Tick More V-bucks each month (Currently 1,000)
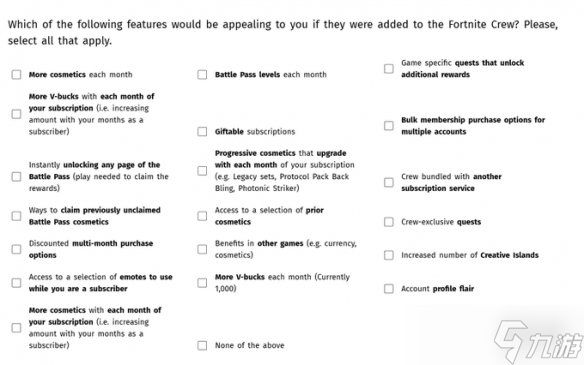The height and width of the screenshot is (365, 584). pos(202,283)
